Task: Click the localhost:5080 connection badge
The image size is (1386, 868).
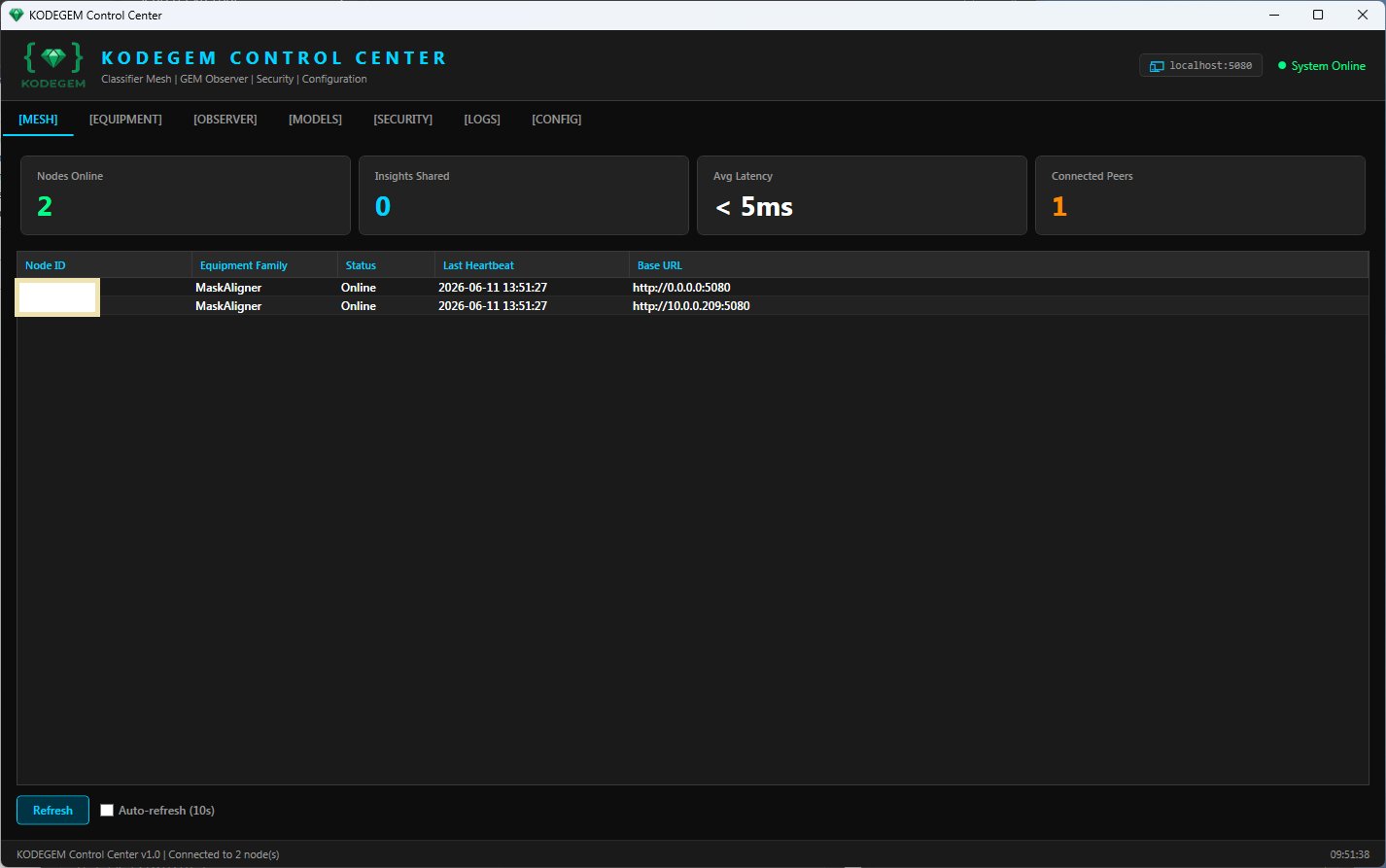Action: click(1200, 66)
